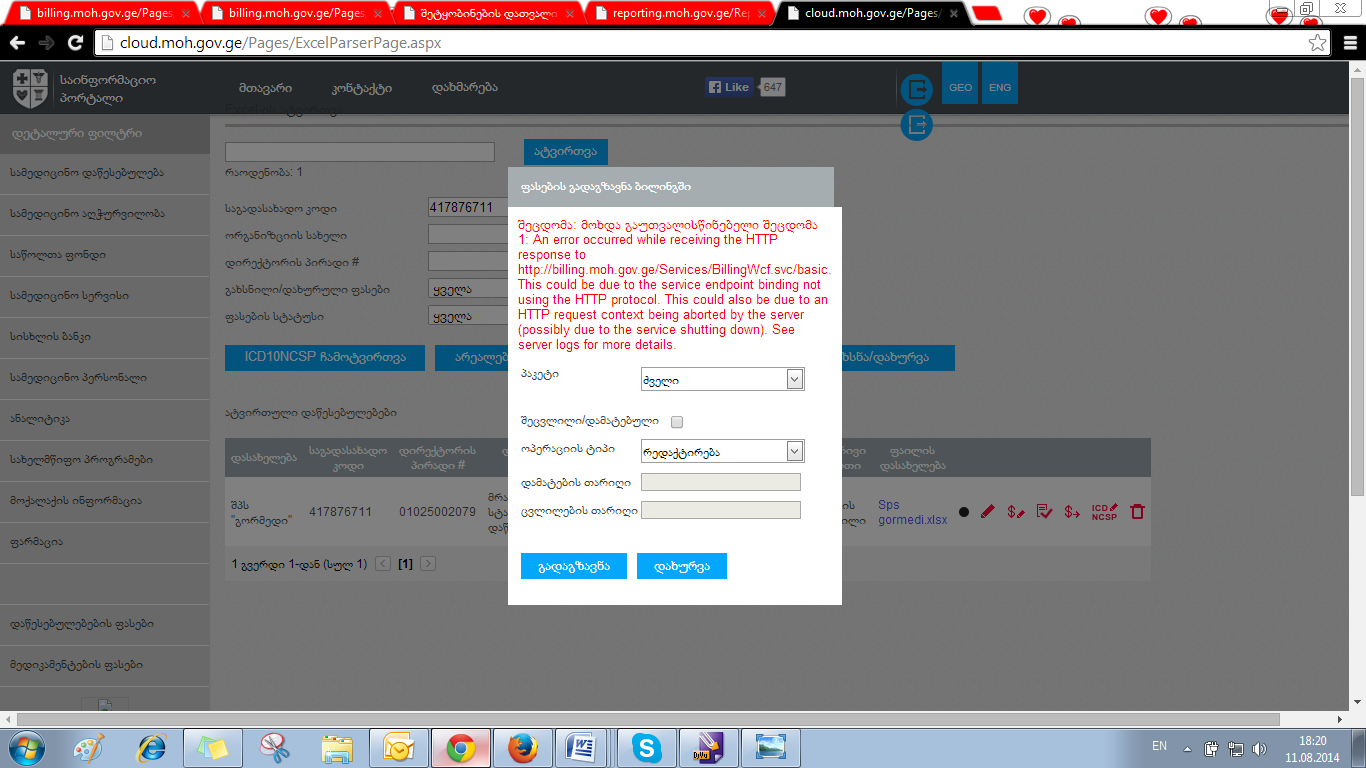Open the 'Sps gormedi.xlsx' file link

tap(912, 512)
